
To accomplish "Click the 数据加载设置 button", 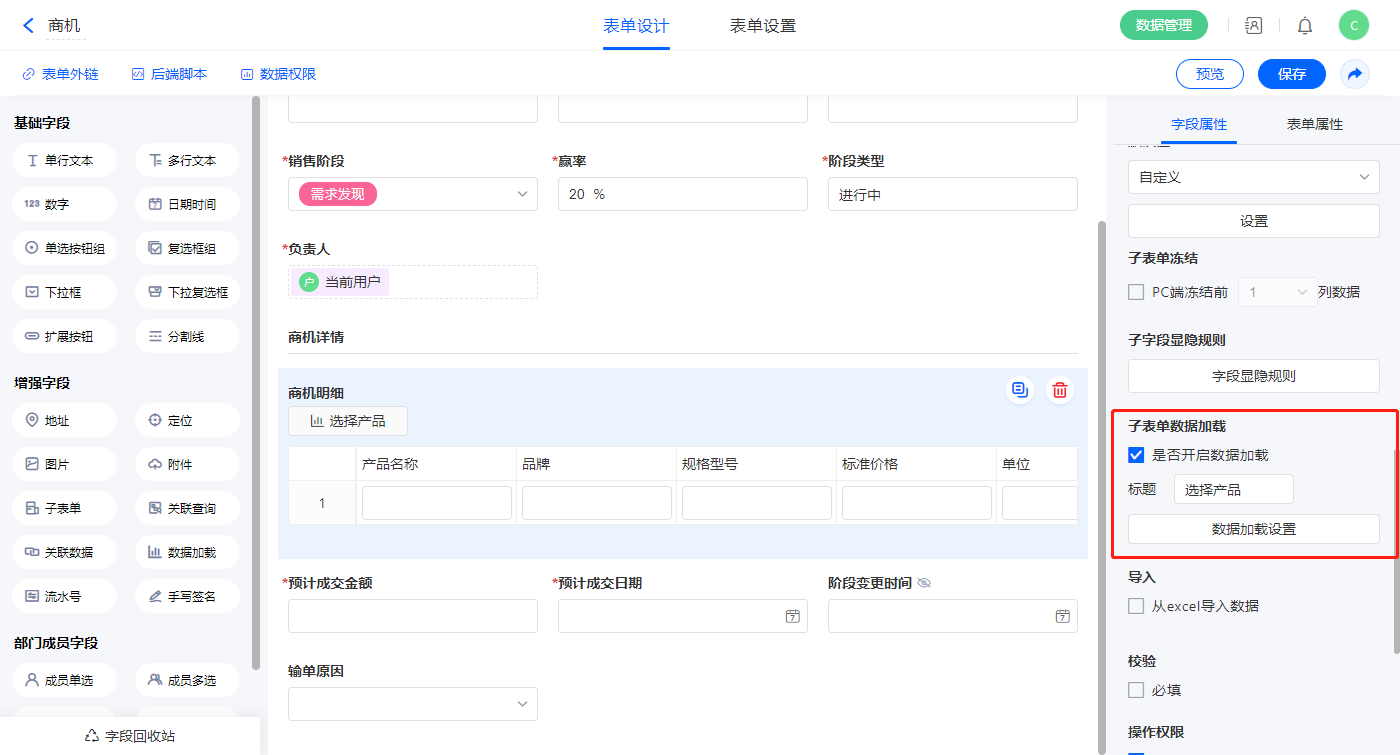I will coord(1253,529).
